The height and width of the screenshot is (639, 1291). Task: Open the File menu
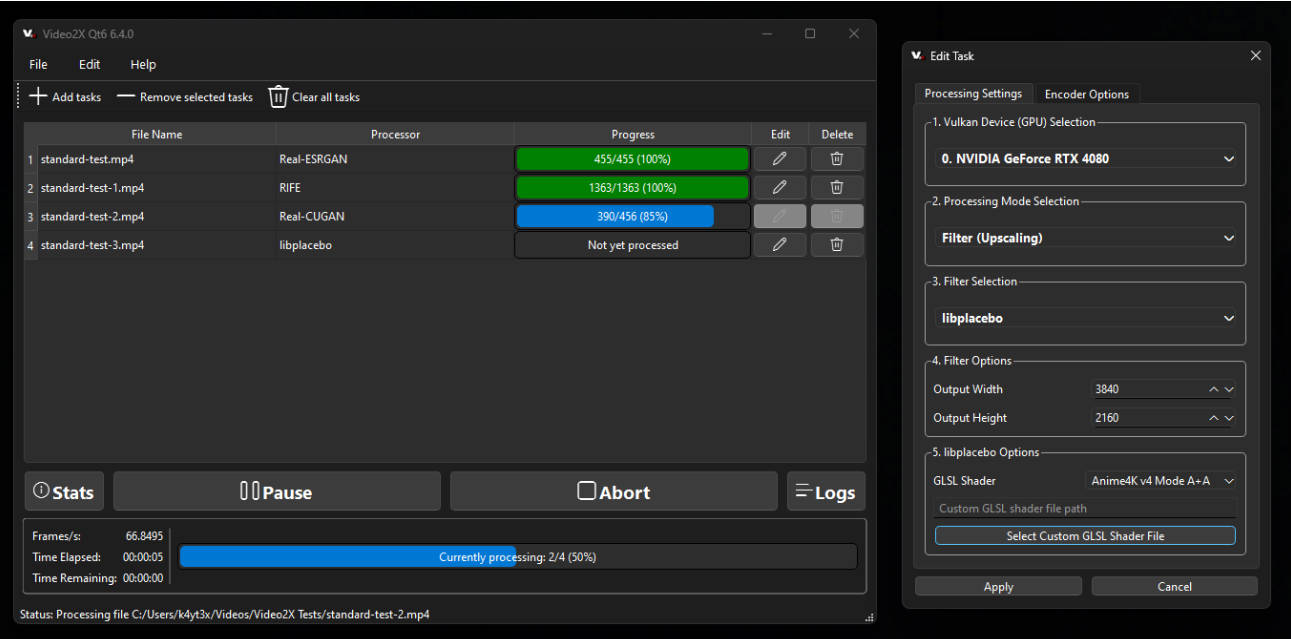(x=38, y=64)
